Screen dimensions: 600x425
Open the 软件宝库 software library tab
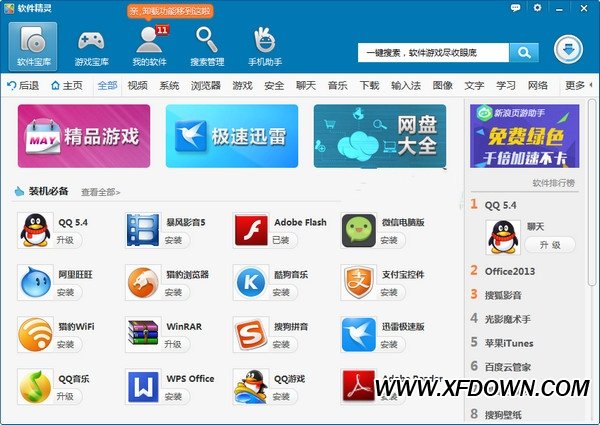[x=33, y=46]
